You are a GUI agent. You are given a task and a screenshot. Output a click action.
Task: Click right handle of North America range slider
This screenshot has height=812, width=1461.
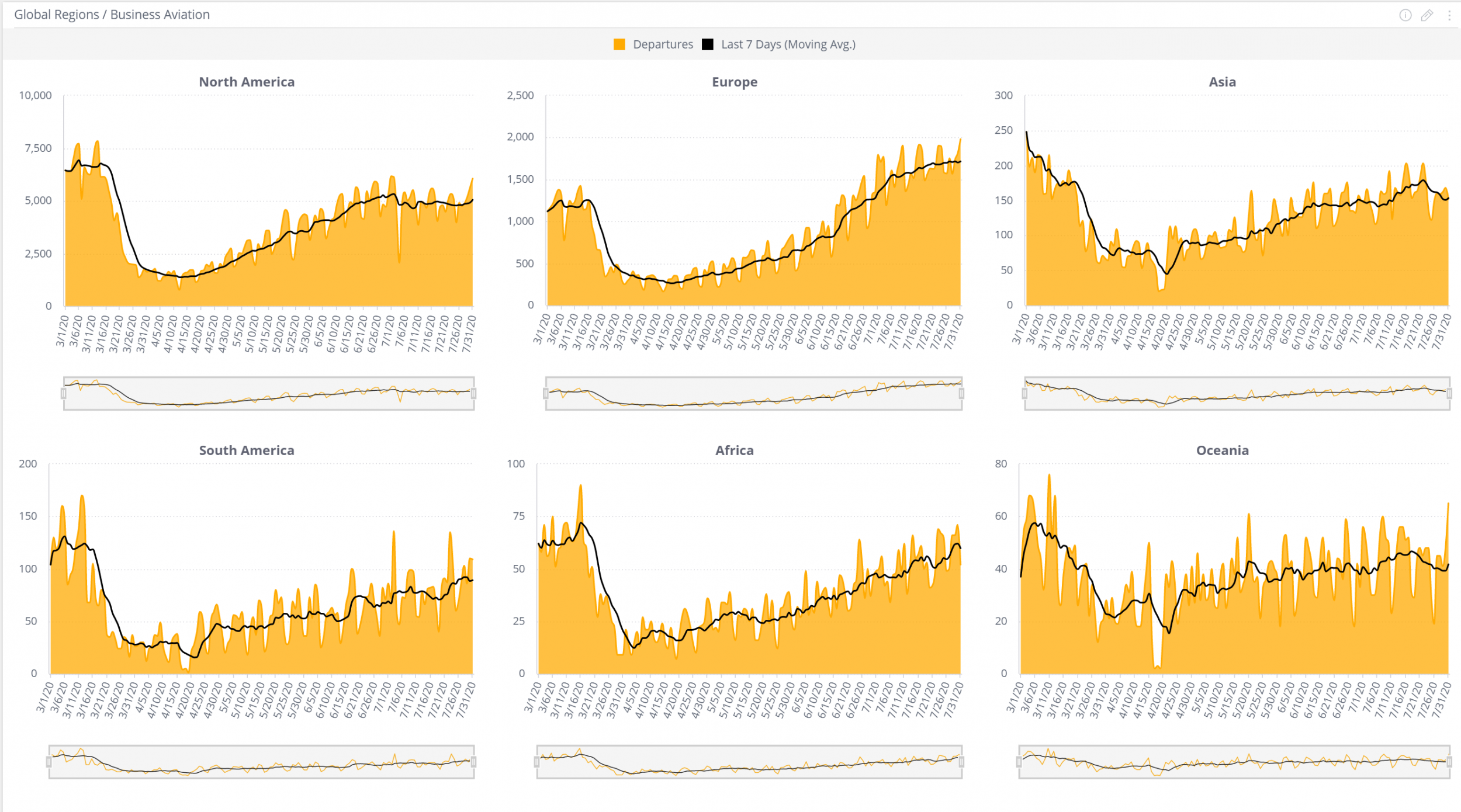[474, 394]
